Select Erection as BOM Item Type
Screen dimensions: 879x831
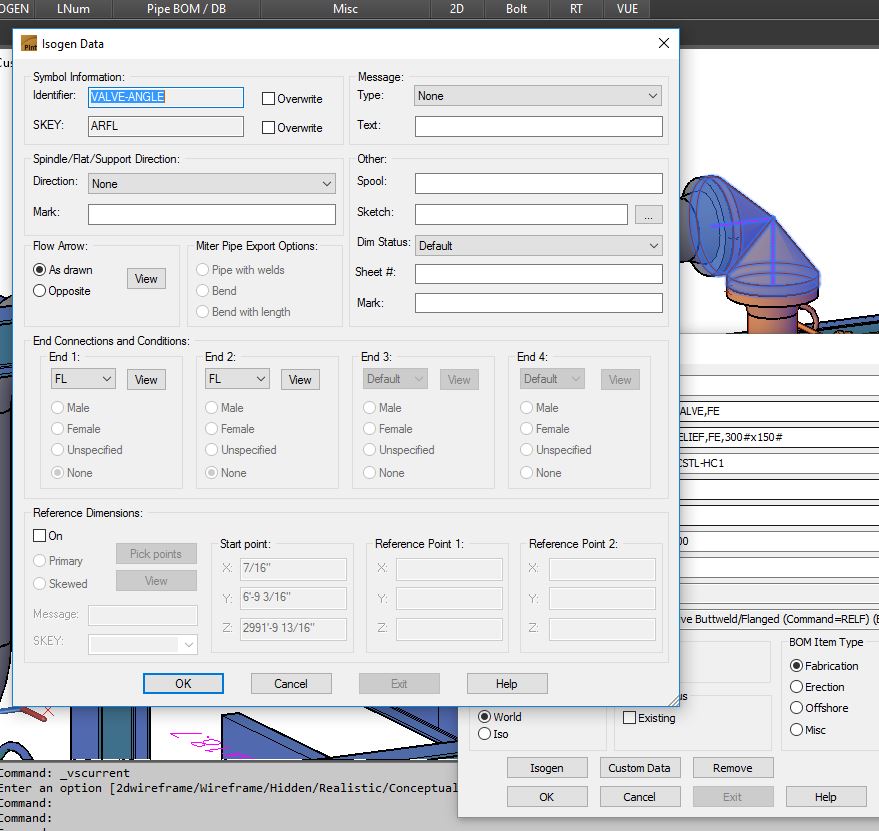[x=797, y=687]
